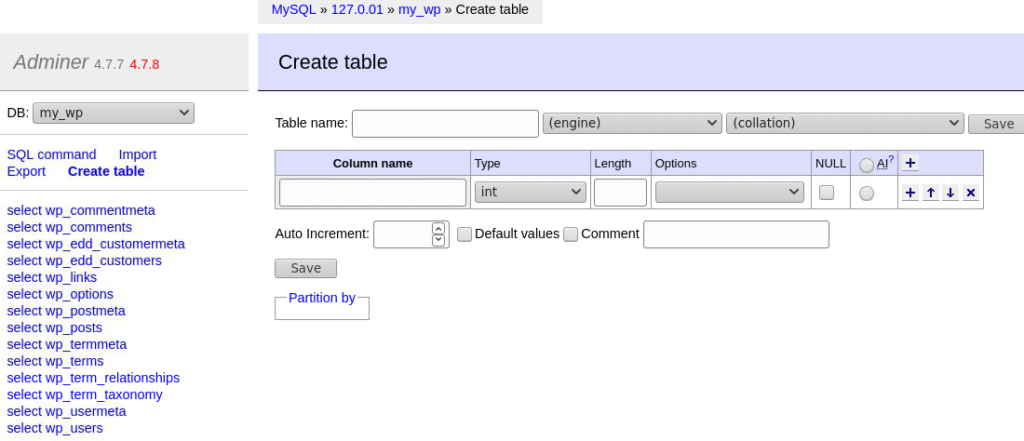This screenshot has height=441, width=1024.
Task: Click the AI help question mark
Action: (891, 159)
